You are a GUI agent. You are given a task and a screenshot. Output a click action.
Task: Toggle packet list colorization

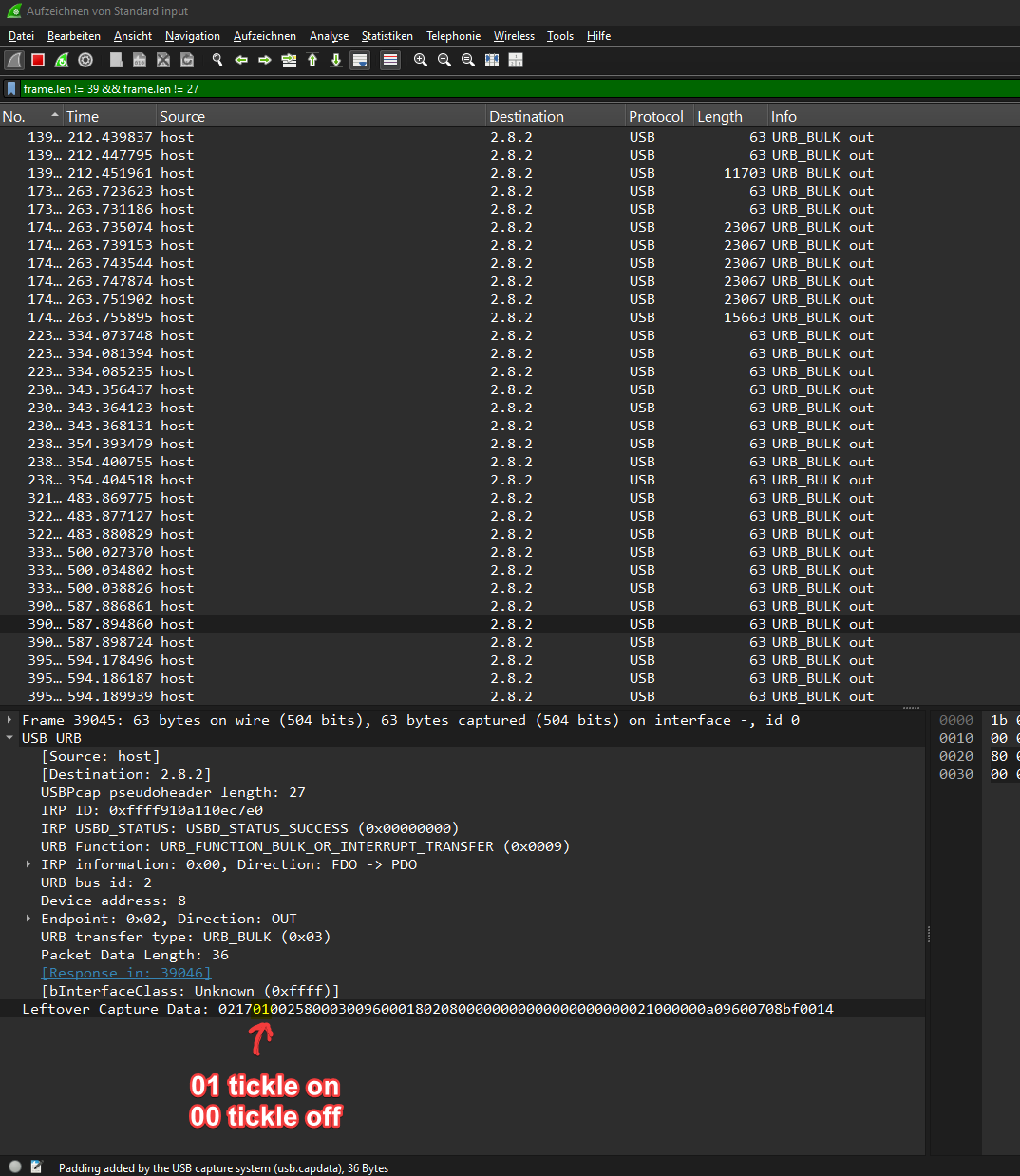coord(389,60)
